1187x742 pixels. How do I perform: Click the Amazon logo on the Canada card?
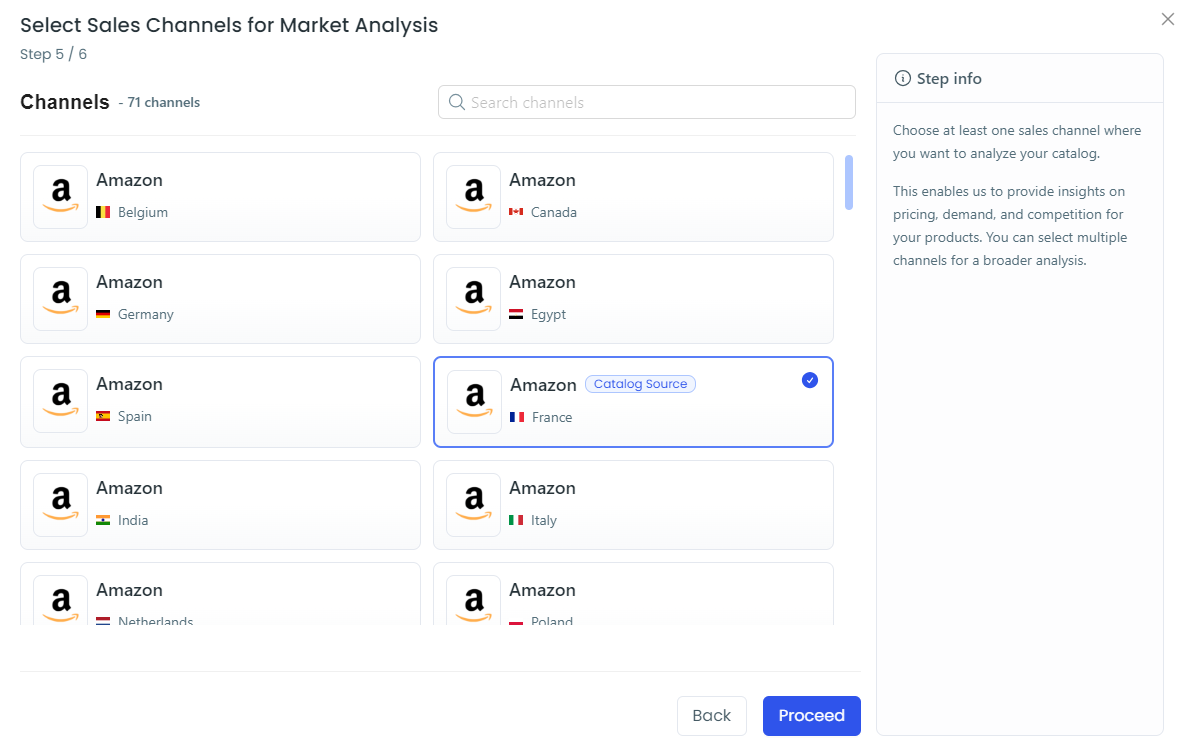474,196
